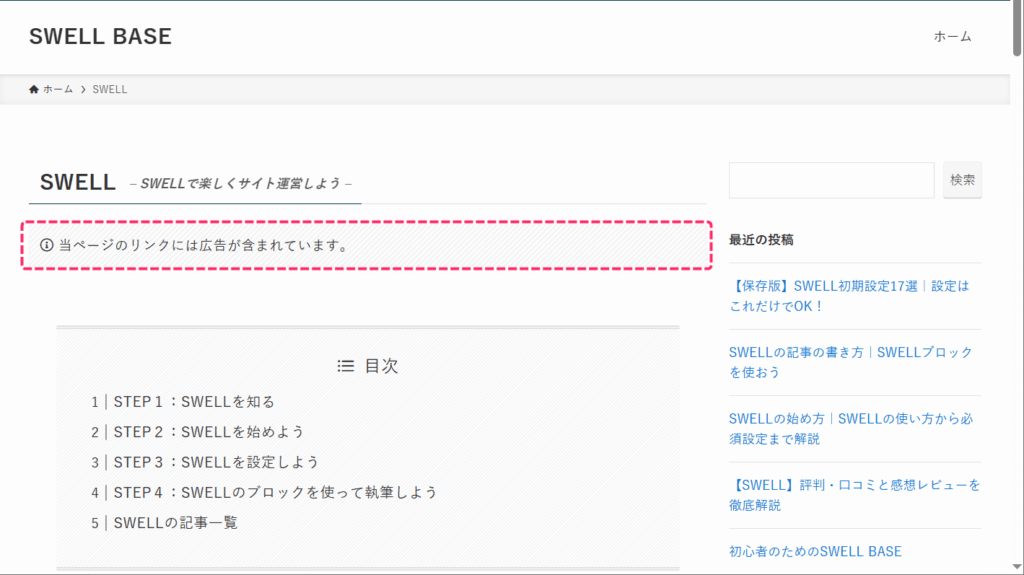Click the ホーム breadcrumb link
This screenshot has width=1024, height=575.
(58, 90)
